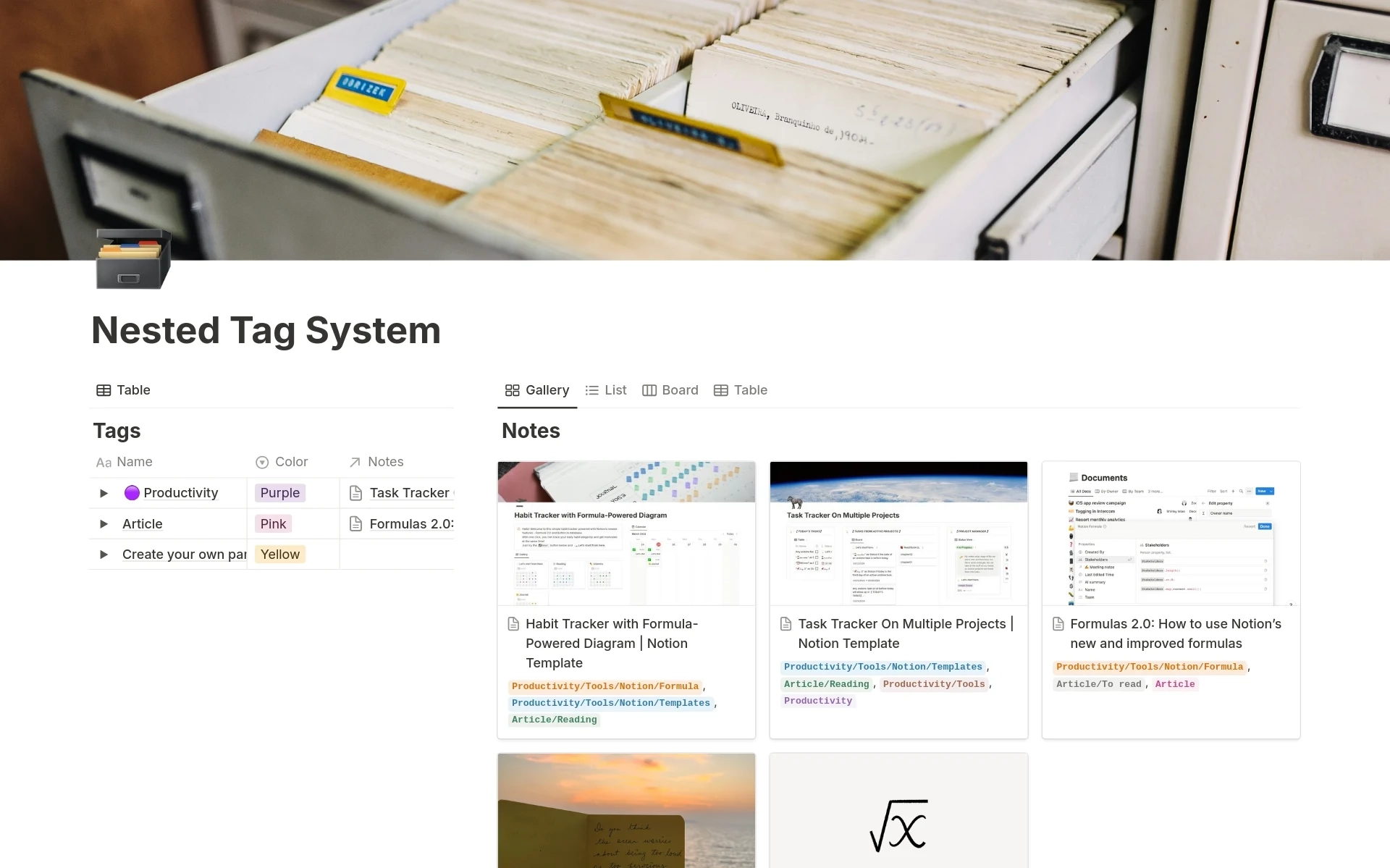Expand the Article tag row

pos(105,523)
